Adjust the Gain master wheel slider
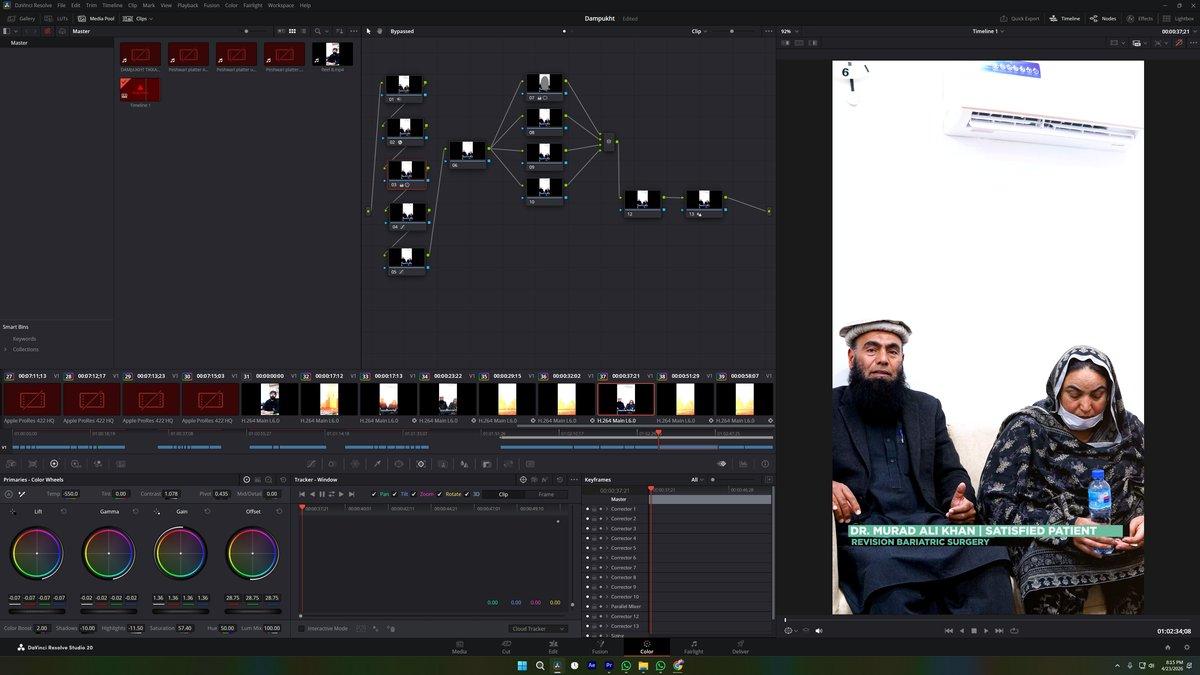 pos(181,609)
